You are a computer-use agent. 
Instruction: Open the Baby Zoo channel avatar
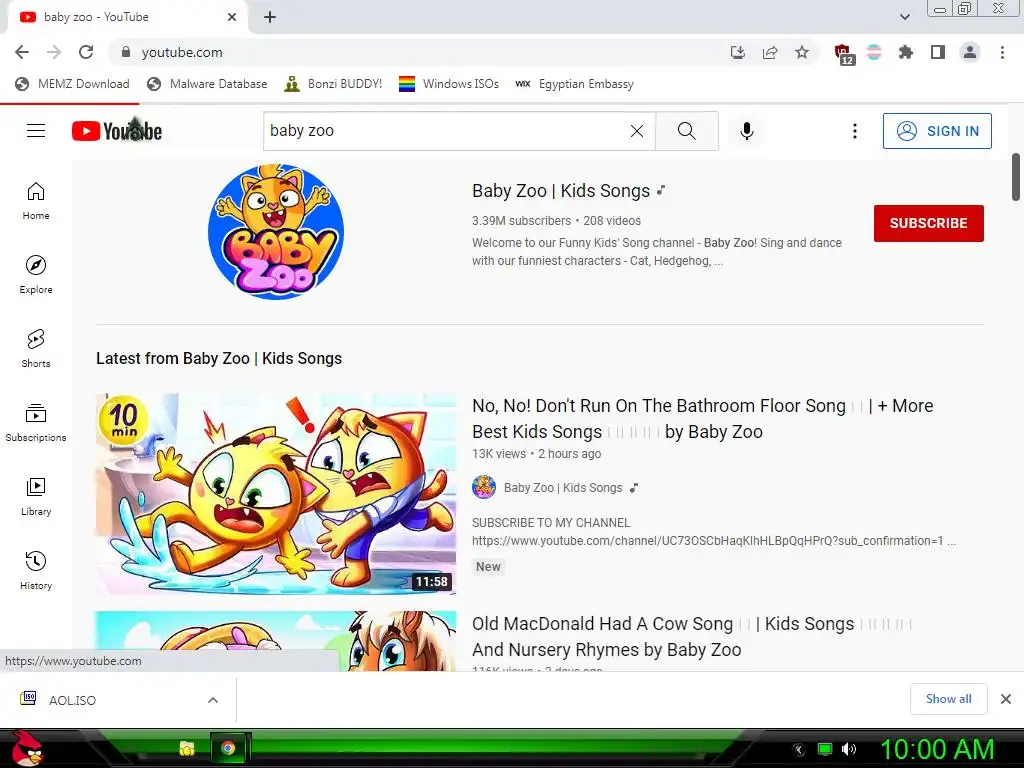[276, 232]
